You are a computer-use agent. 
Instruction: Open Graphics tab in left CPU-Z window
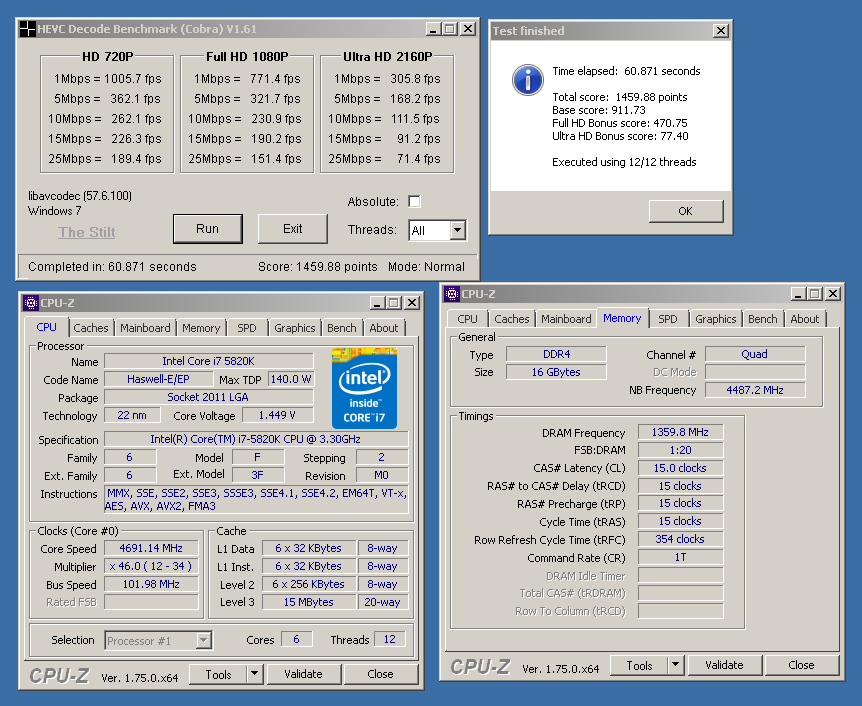[x=295, y=328]
